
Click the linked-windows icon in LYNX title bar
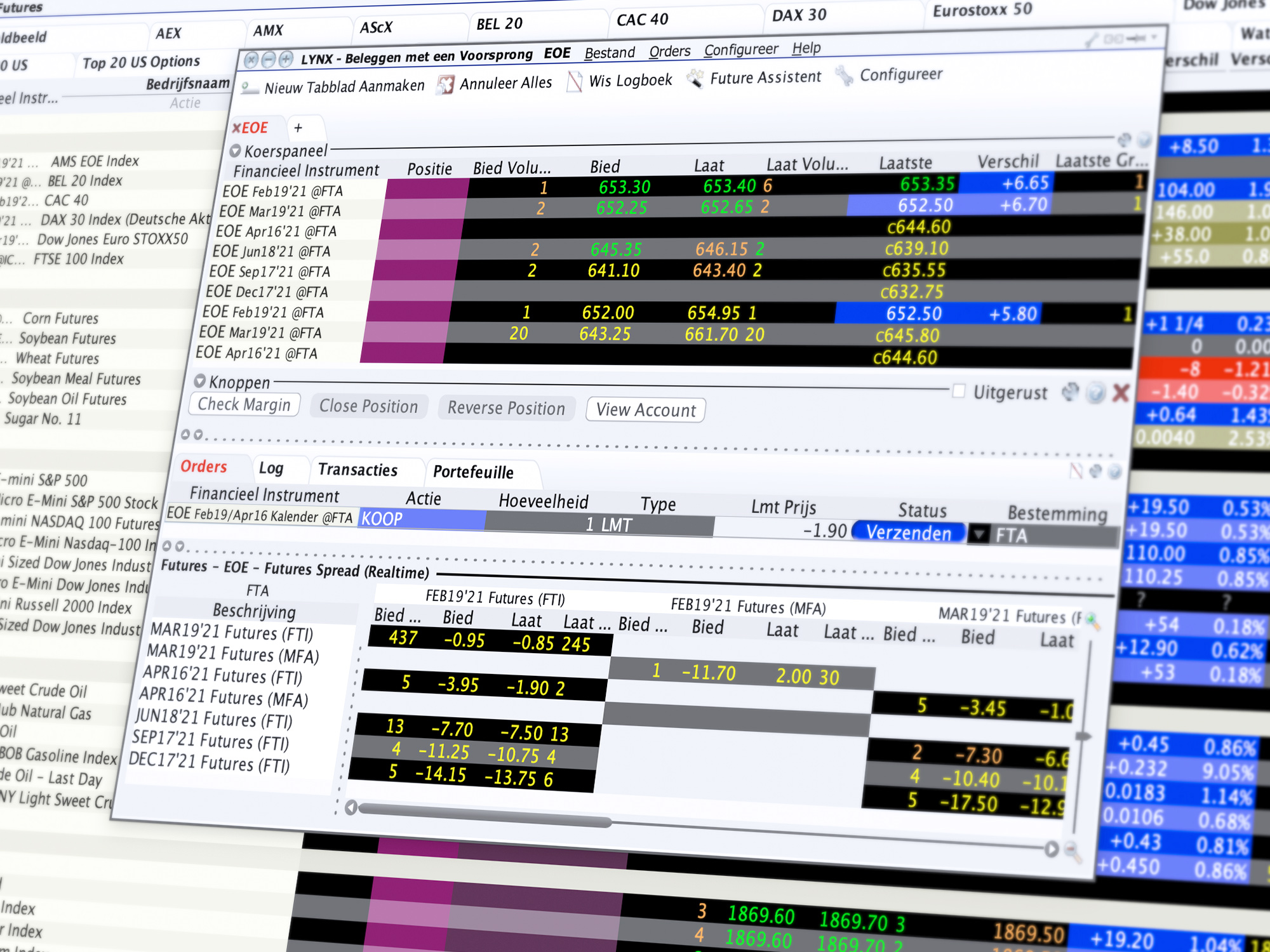(1113, 39)
